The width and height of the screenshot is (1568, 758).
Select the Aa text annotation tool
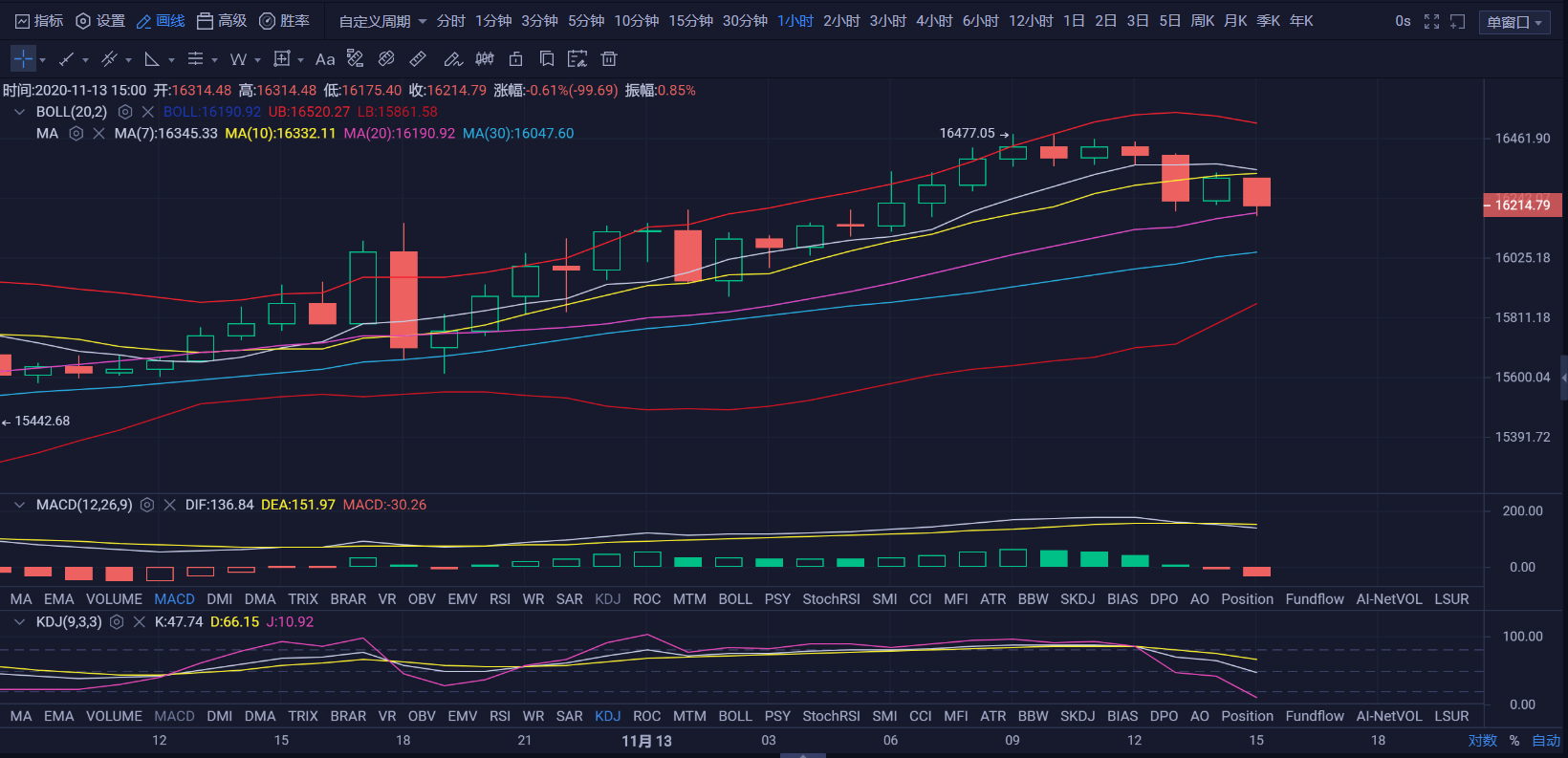click(325, 59)
